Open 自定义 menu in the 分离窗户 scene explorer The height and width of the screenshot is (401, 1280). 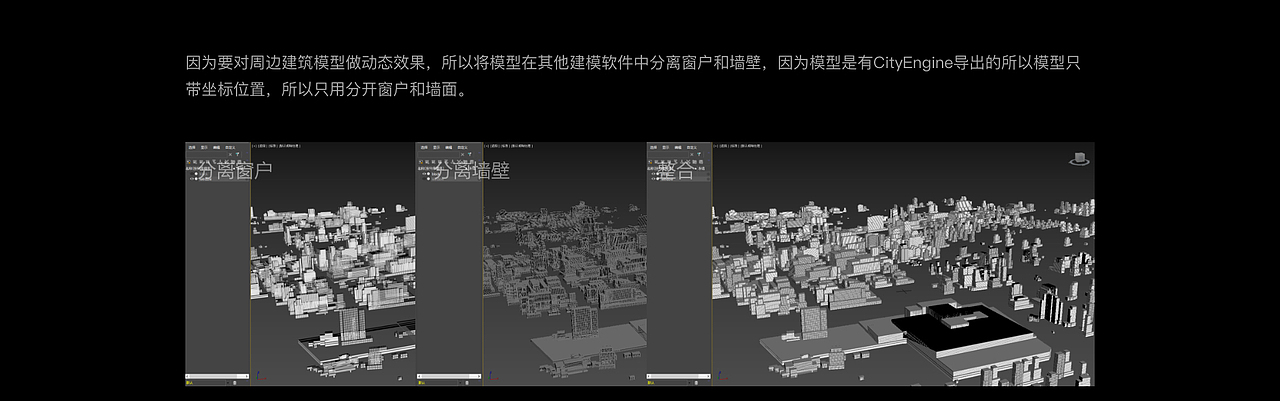pyautogui.click(x=230, y=147)
